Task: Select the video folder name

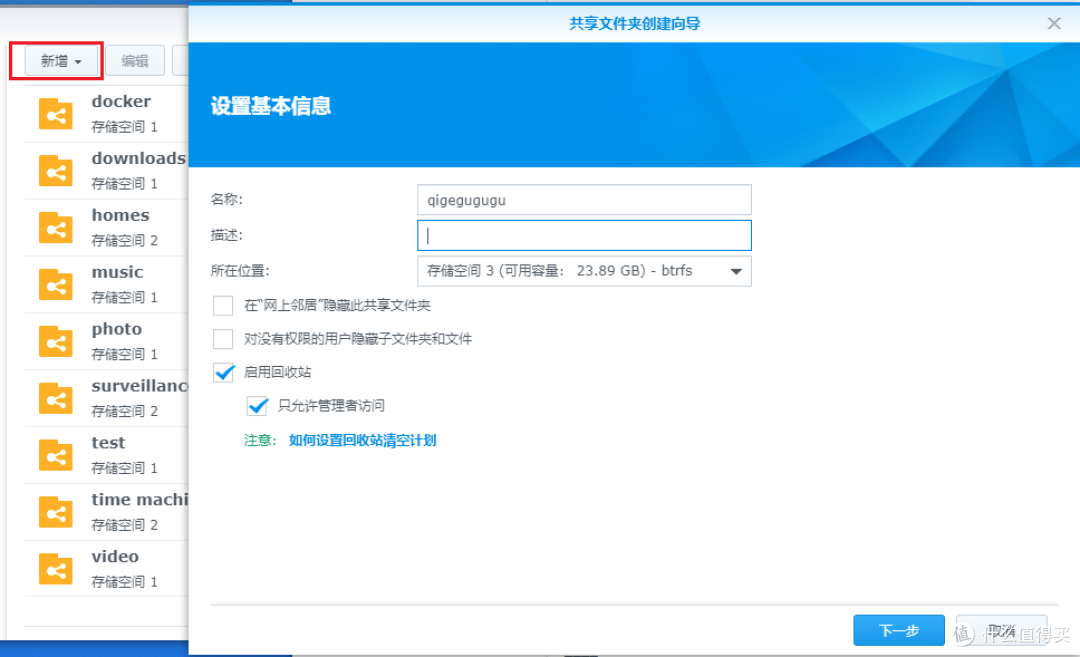Action: [x=115, y=556]
